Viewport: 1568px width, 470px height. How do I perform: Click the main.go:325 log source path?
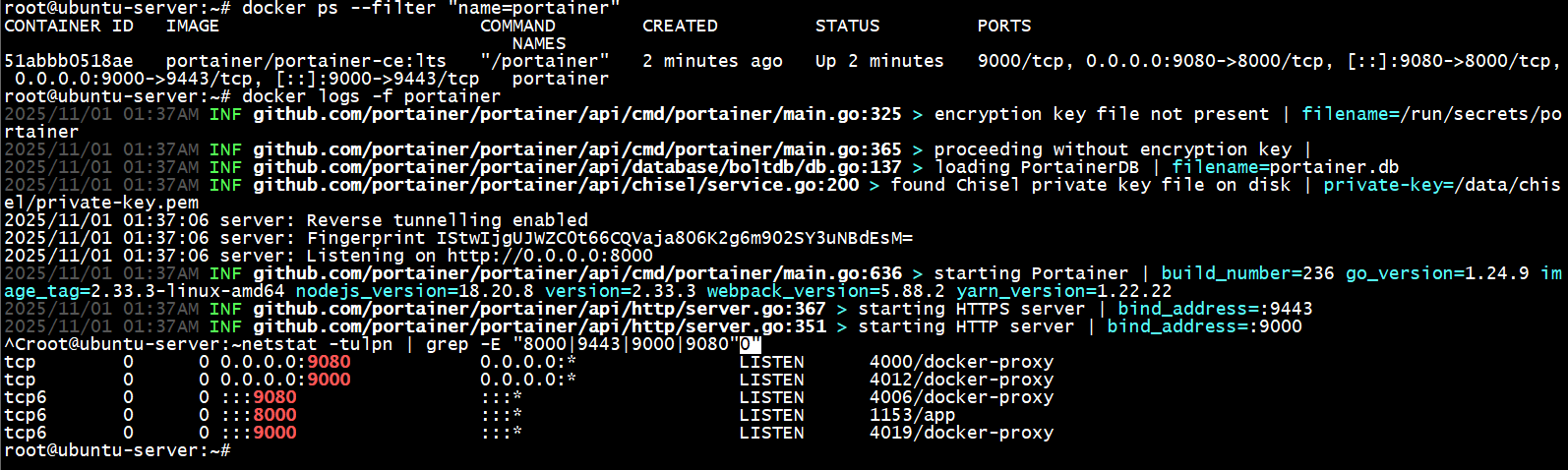[x=577, y=114]
